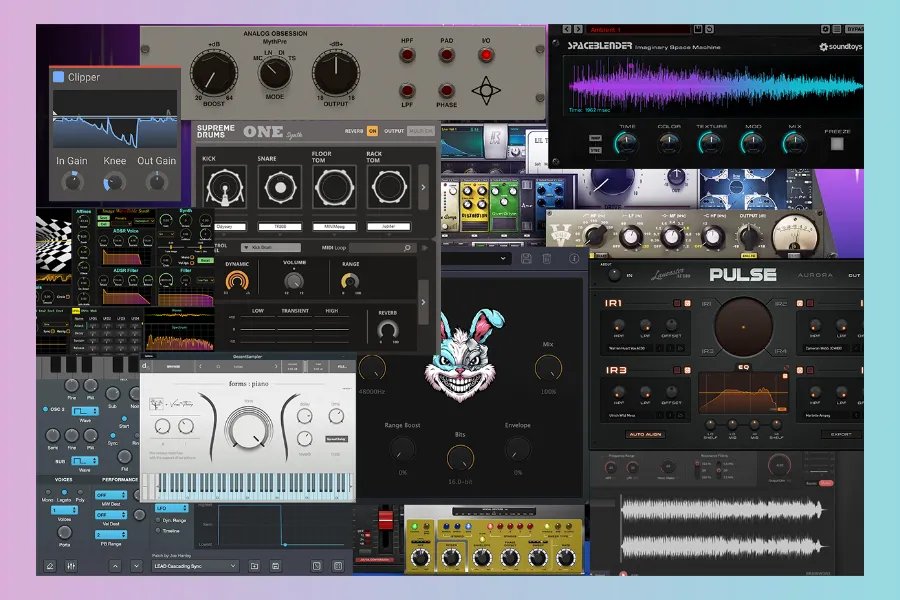
Task: Open SpaceBlender settings gear icon
Action: click(825, 29)
